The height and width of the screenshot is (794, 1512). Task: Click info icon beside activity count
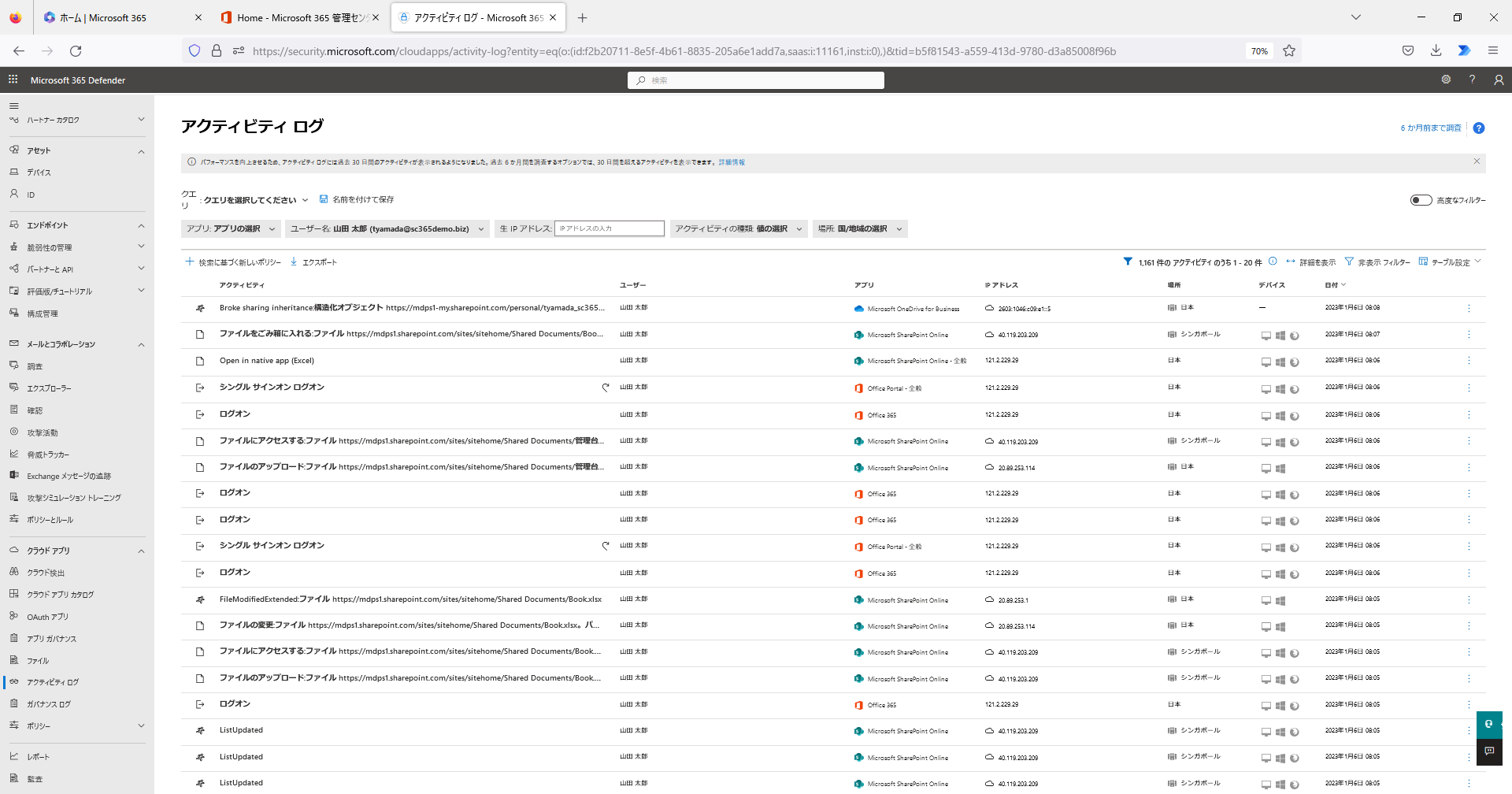click(x=1273, y=262)
